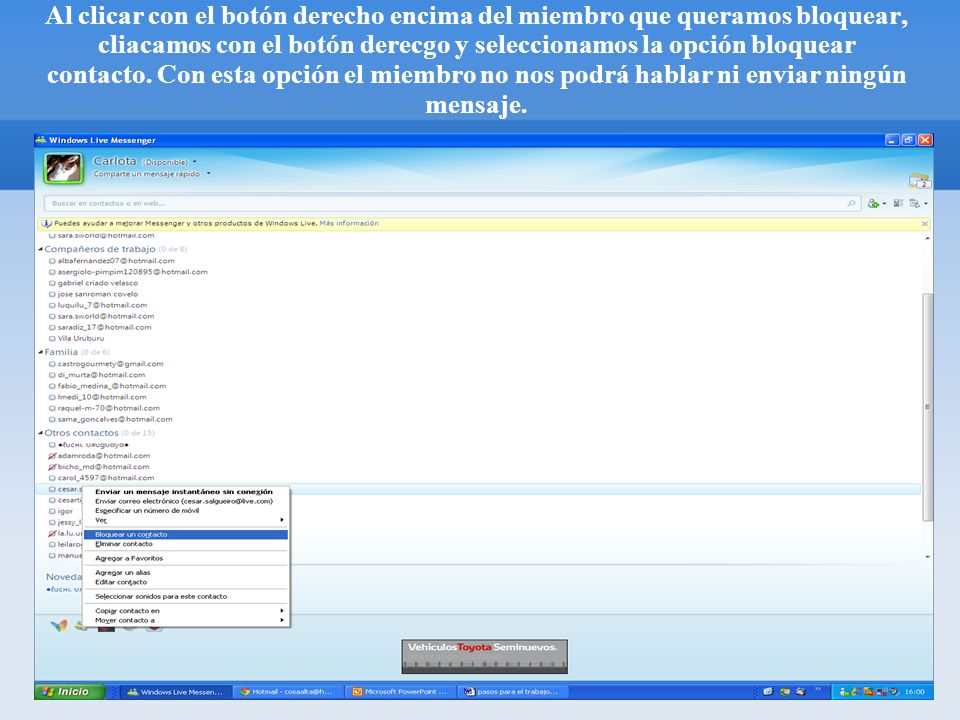Image resolution: width=960 pixels, height=720 pixels.
Task: Choose Agregar a Favoritos
Action: (x=186, y=558)
